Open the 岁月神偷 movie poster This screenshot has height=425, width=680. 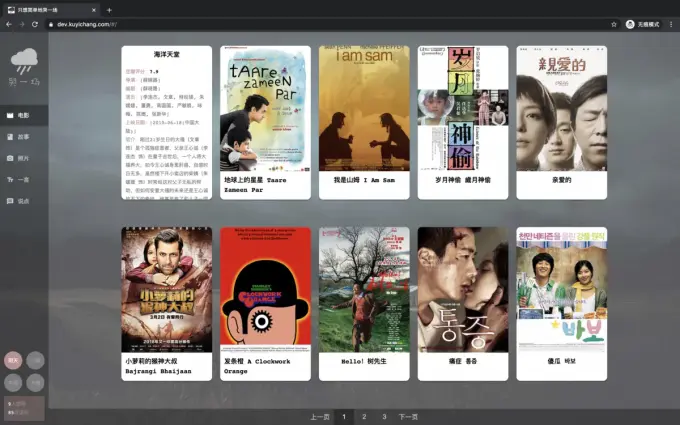[x=463, y=108]
